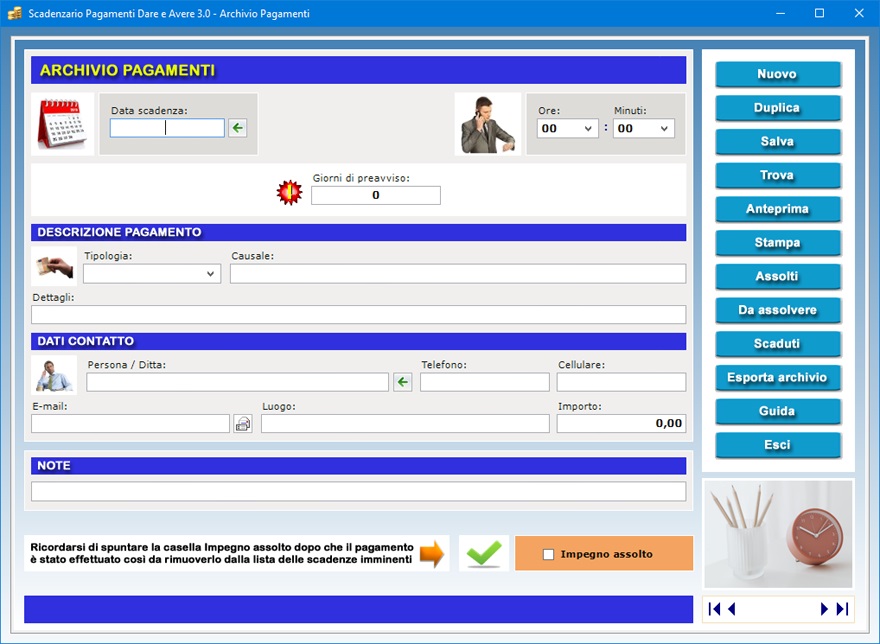Click the Ricordarsi di spuntare reminder text

pyautogui.click(x=222, y=554)
